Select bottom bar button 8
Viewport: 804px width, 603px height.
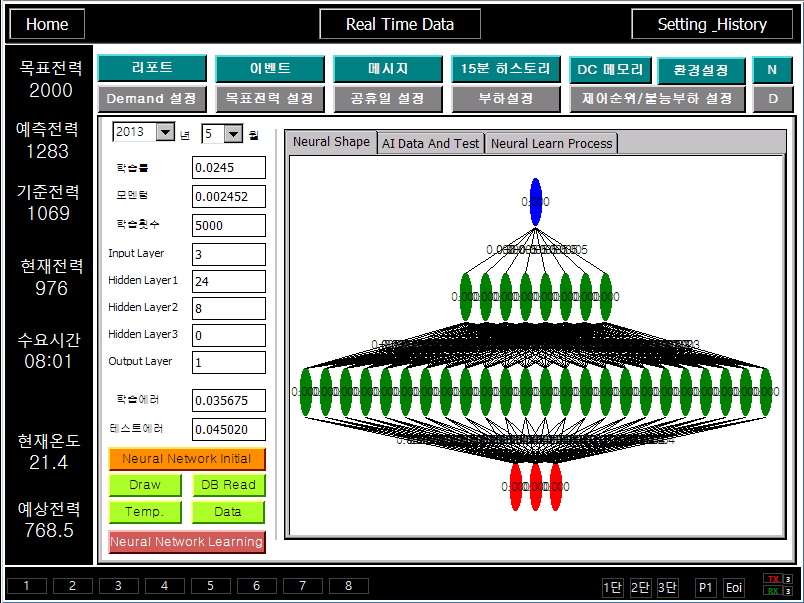(x=349, y=586)
